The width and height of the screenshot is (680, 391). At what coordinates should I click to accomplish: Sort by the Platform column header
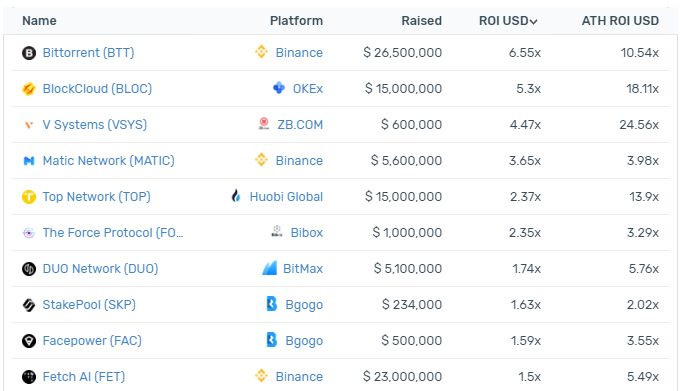[296, 21]
